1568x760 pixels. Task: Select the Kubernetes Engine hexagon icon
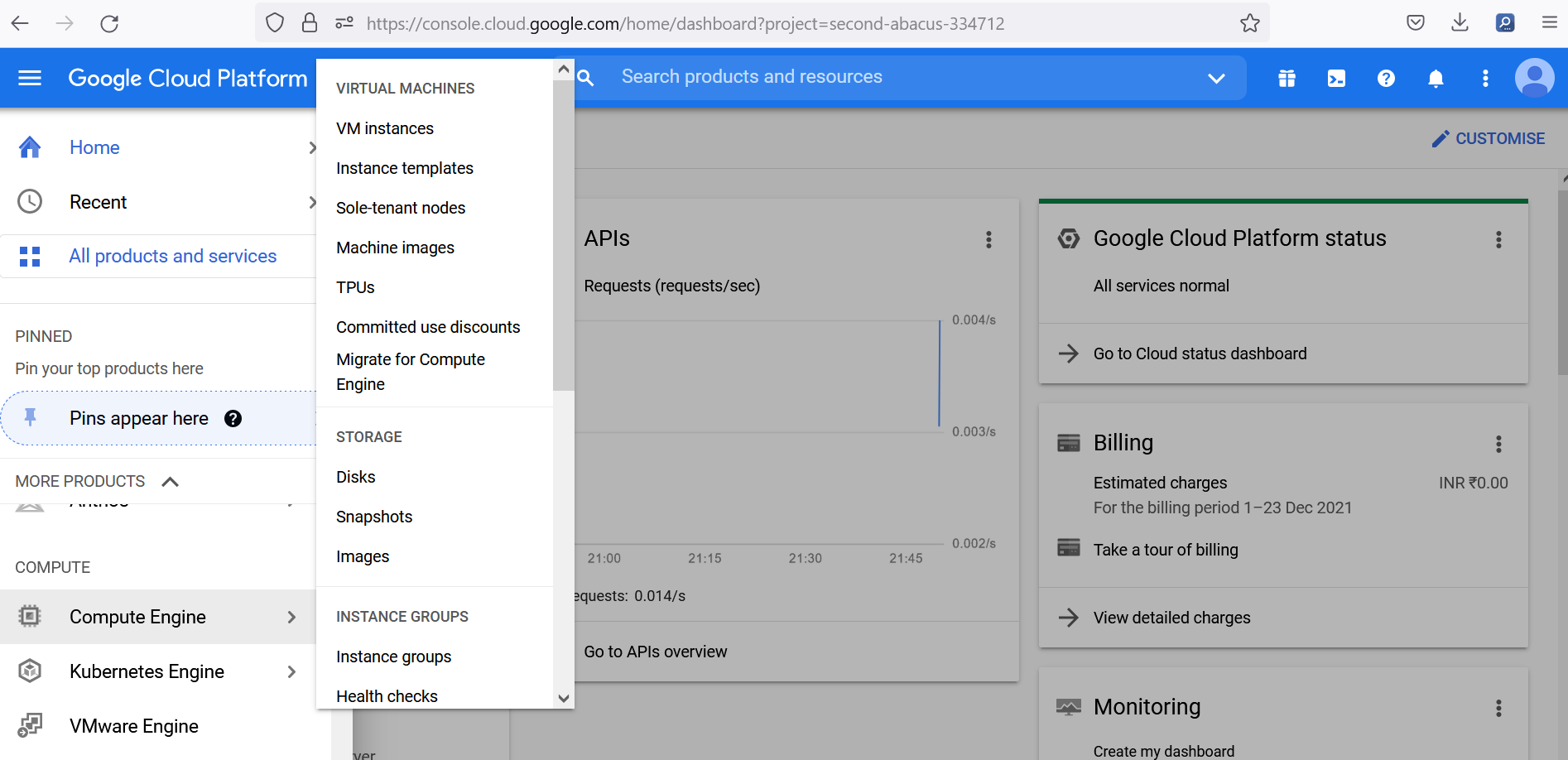click(30, 671)
